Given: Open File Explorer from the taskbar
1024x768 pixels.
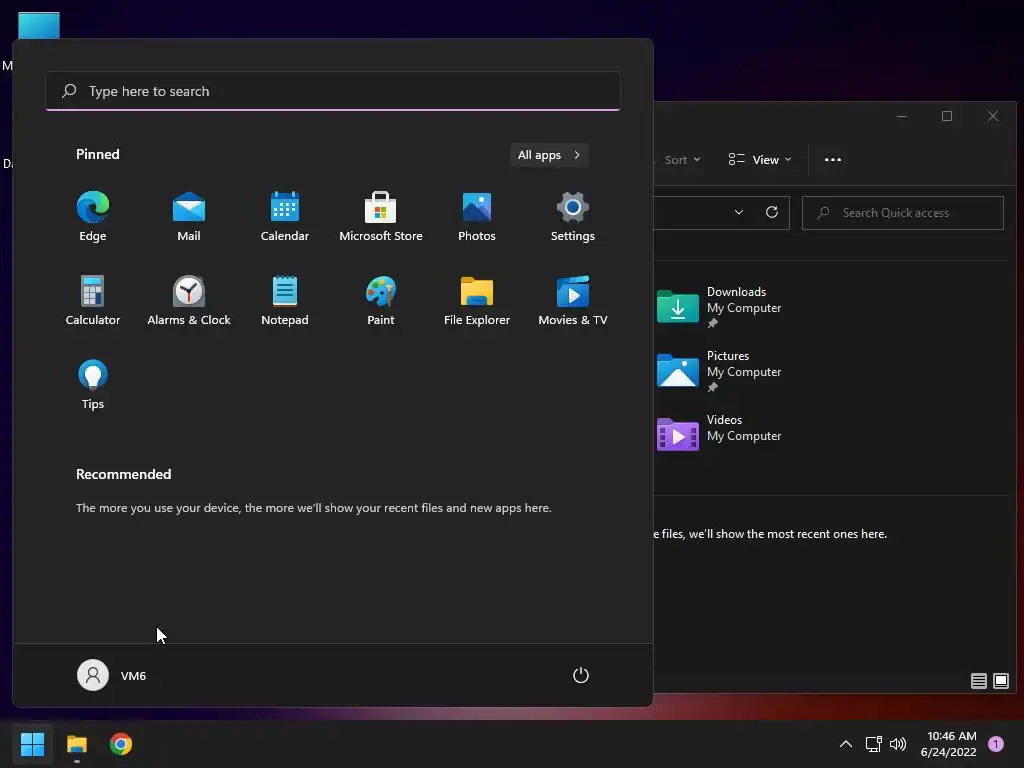Looking at the screenshot, I should coord(77,744).
